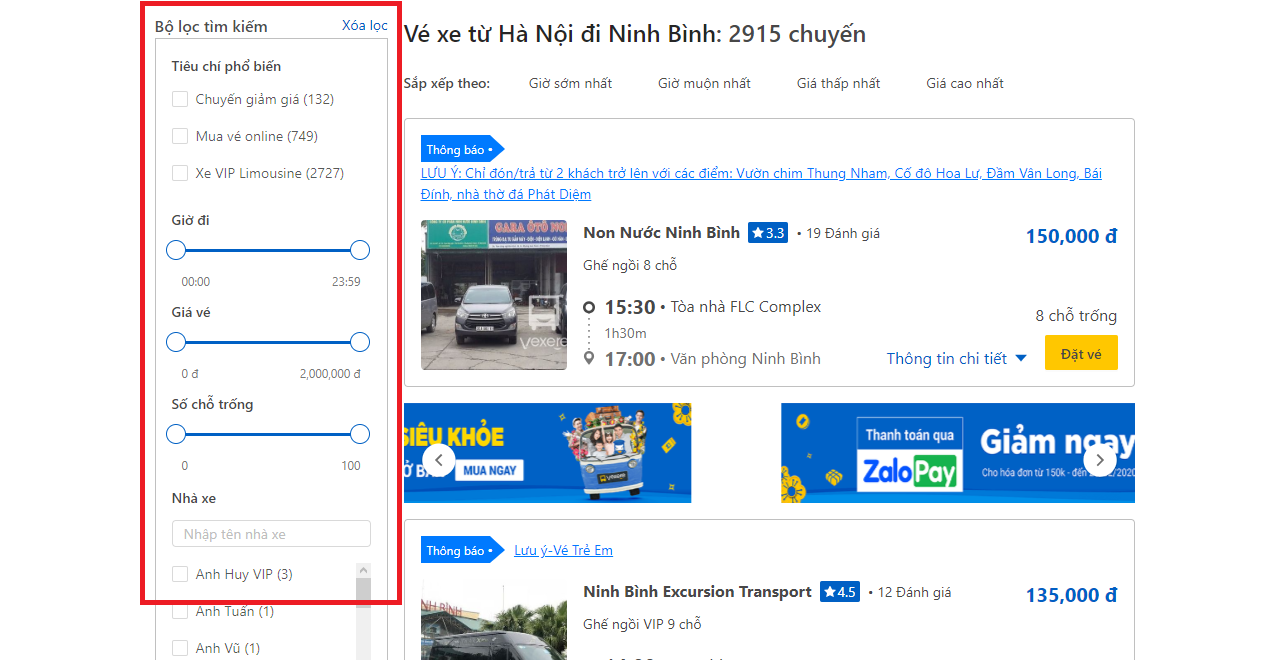The height and width of the screenshot is (660, 1287).
Task: Click the Số chỗ trống minimum handle
Action: click(x=176, y=434)
